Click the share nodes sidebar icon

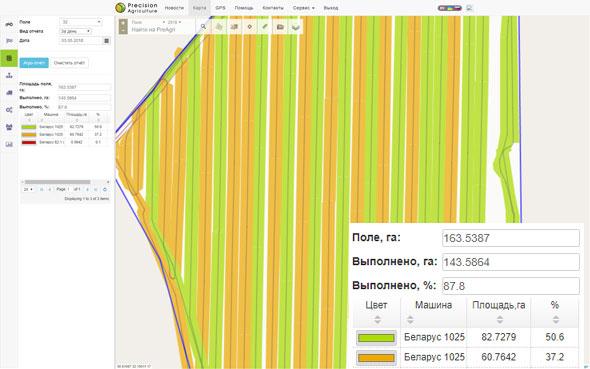pos(9,110)
